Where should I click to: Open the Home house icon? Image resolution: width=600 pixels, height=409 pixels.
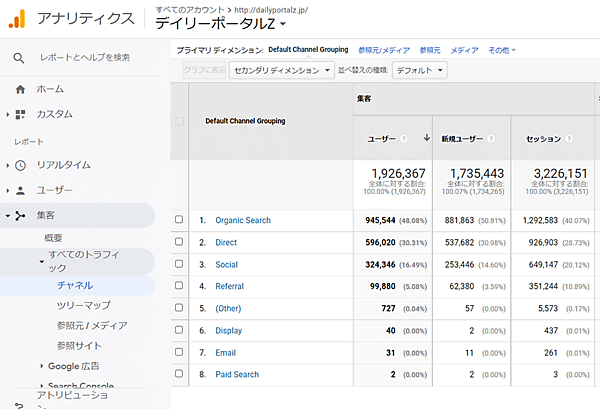coord(20,89)
